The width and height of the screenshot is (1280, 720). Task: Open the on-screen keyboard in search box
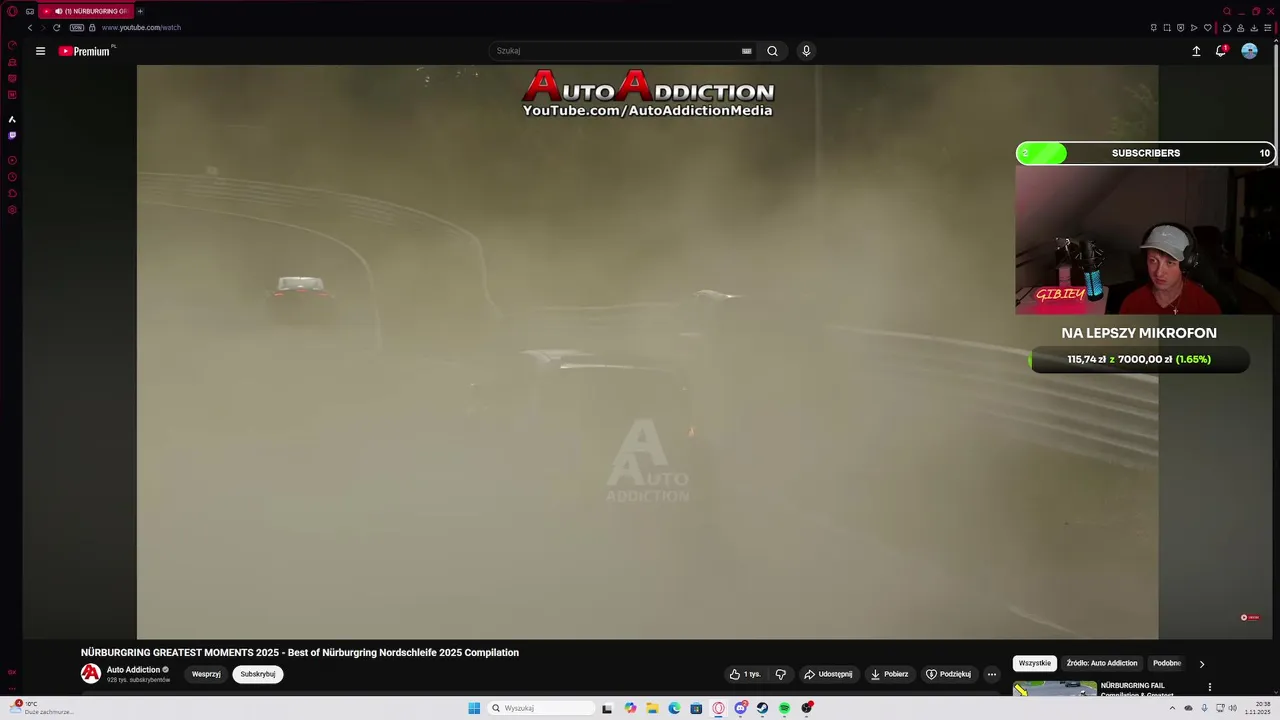point(746,51)
